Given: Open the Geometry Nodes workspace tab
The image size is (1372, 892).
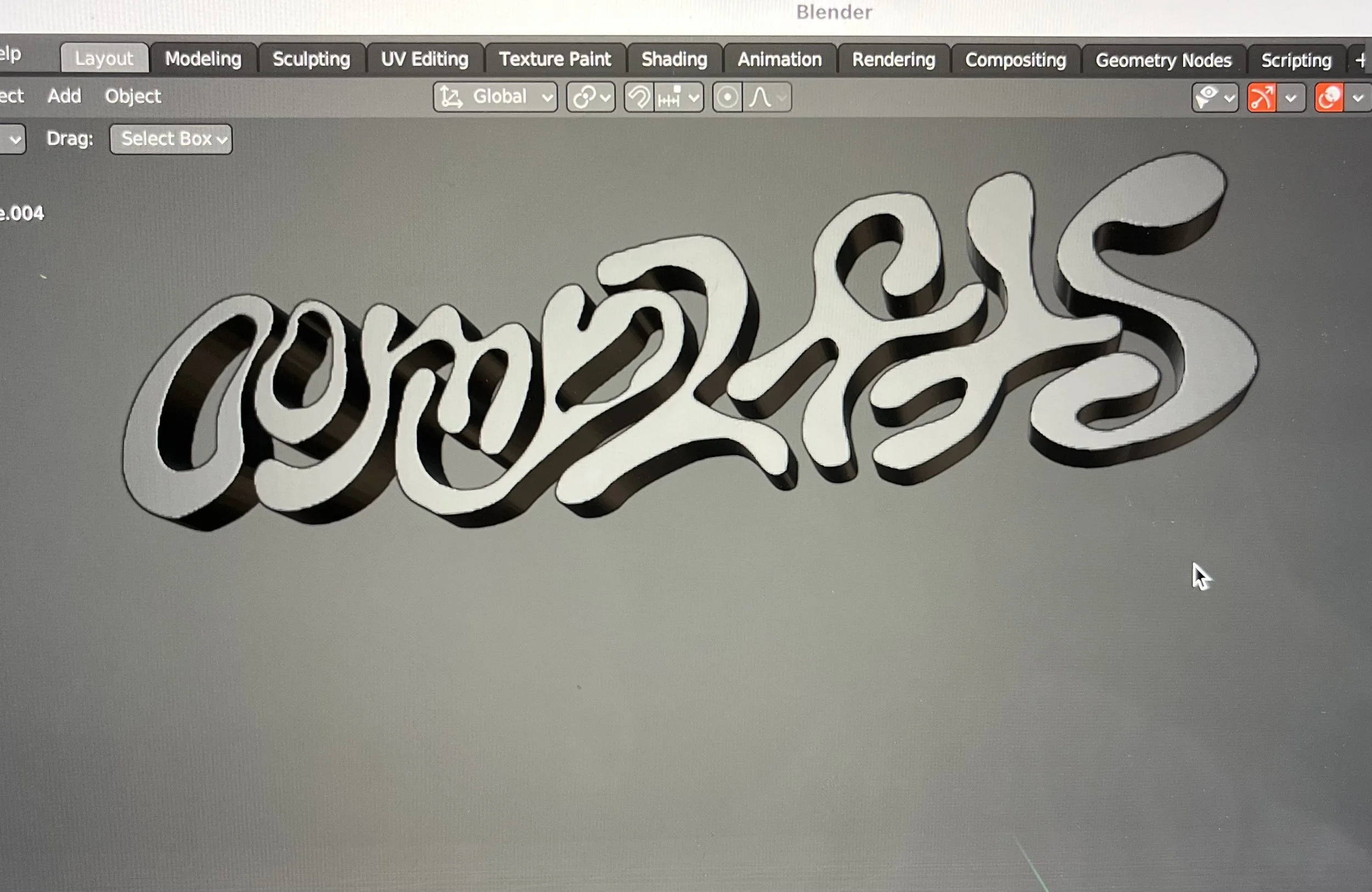Looking at the screenshot, I should pyautogui.click(x=1163, y=60).
